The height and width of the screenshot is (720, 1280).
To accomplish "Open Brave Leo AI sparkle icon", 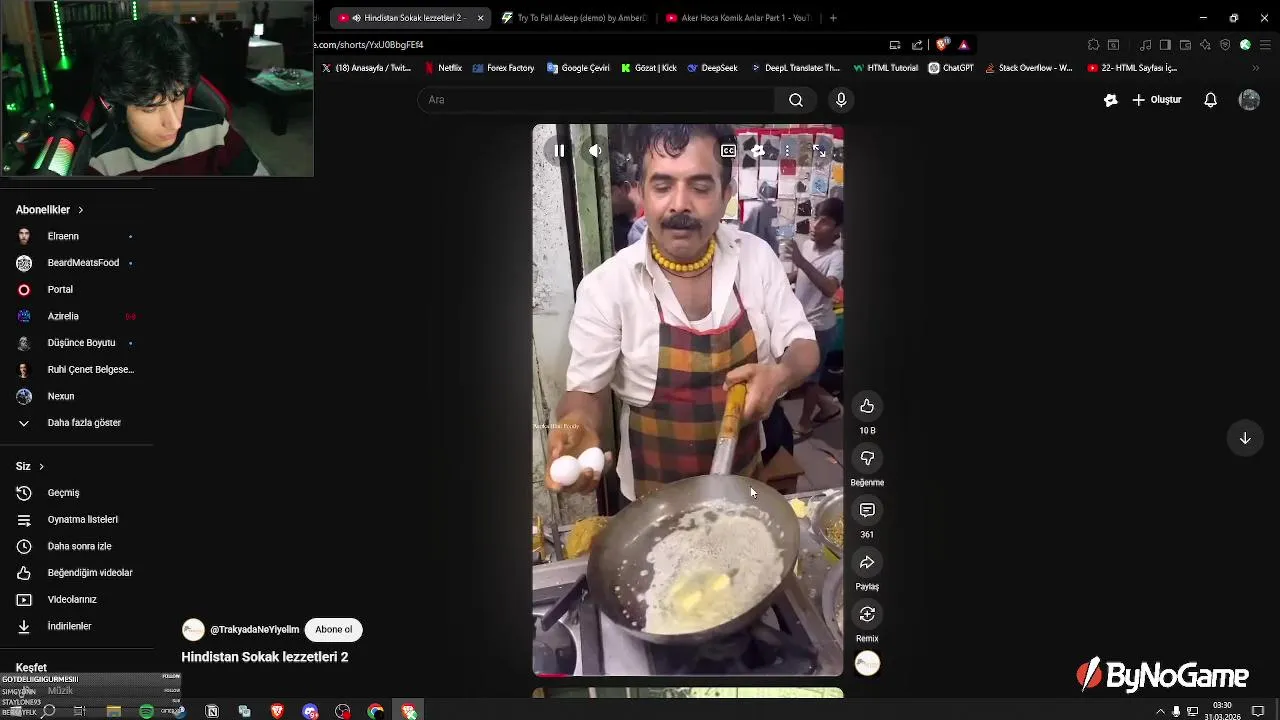I will click(1205, 45).
